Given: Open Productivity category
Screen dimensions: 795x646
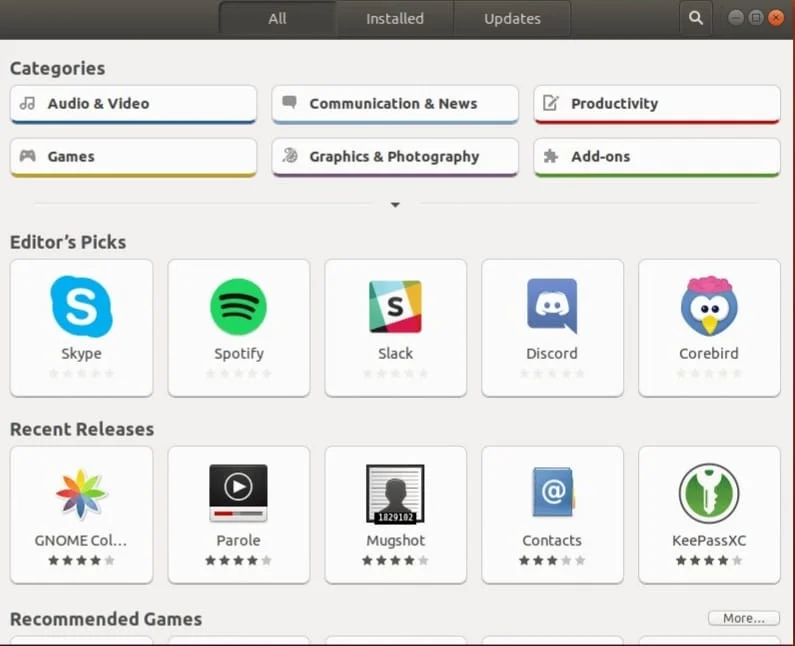Looking at the screenshot, I should 657,104.
